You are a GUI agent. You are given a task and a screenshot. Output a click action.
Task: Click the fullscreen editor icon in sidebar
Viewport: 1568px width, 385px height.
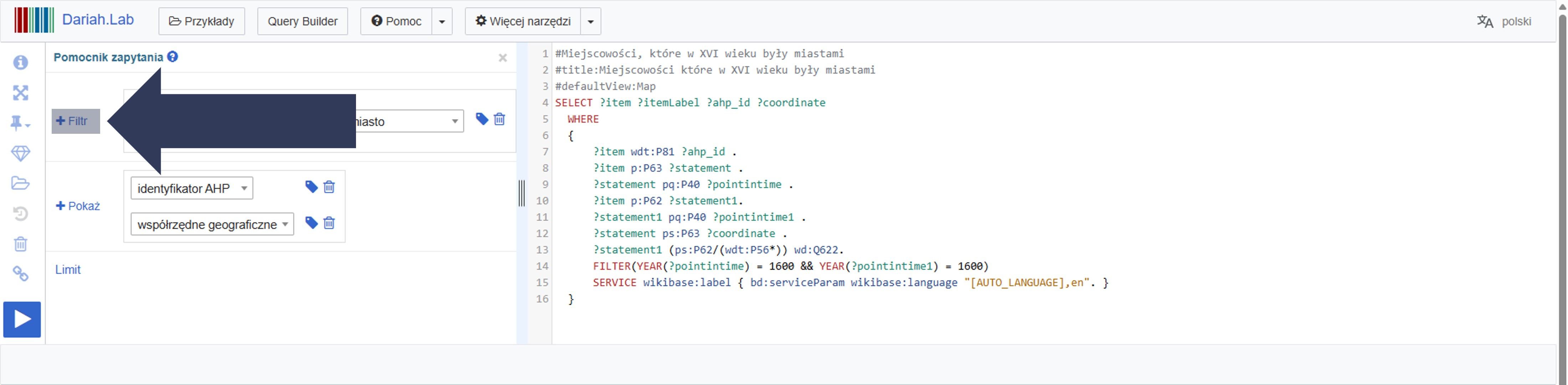[x=21, y=93]
